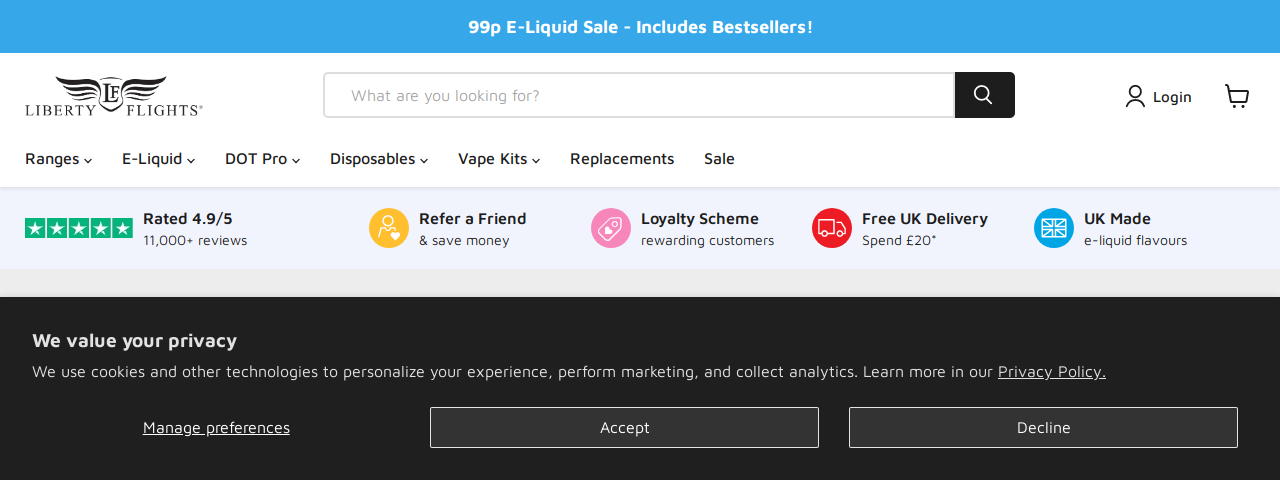Image resolution: width=1280 pixels, height=480 pixels.
Task: Click the search magnifier button
Action: (984, 95)
